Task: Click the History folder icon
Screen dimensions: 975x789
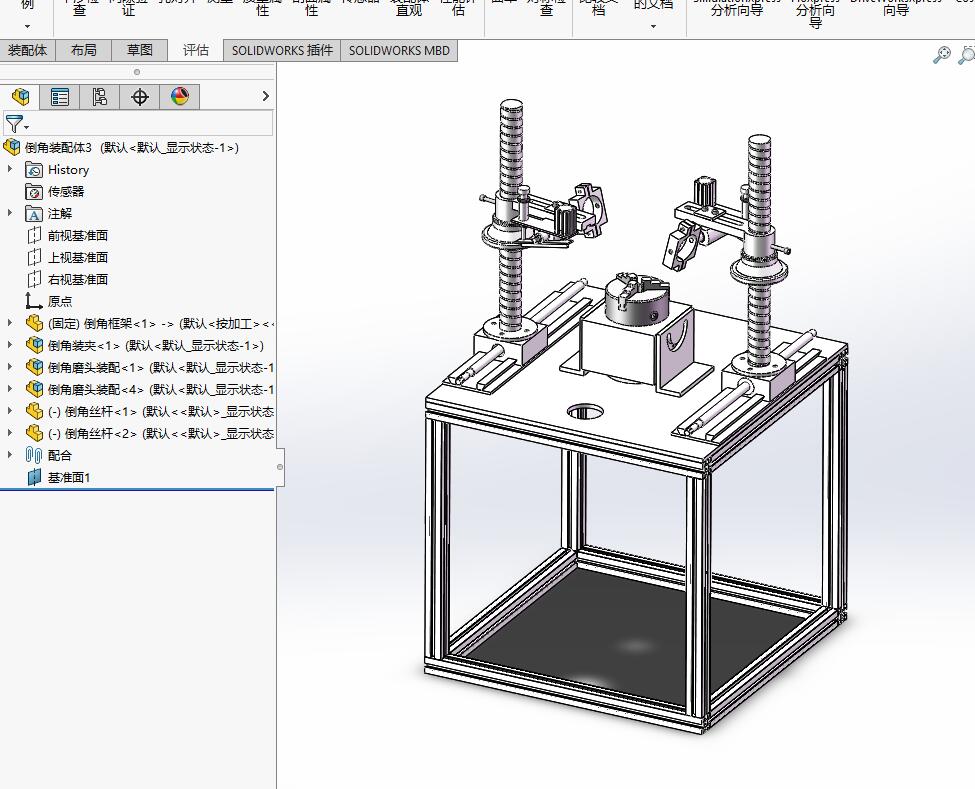Action: 34,170
